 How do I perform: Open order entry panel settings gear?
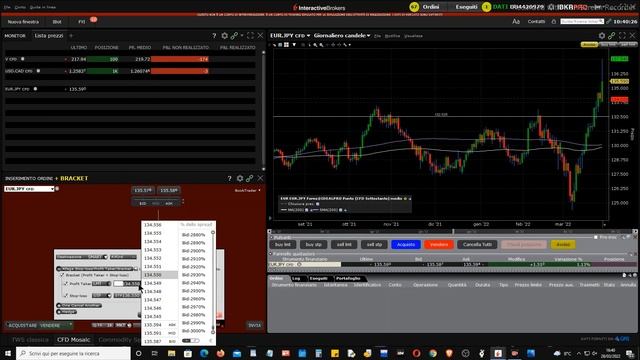pyautogui.click(x=240, y=178)
